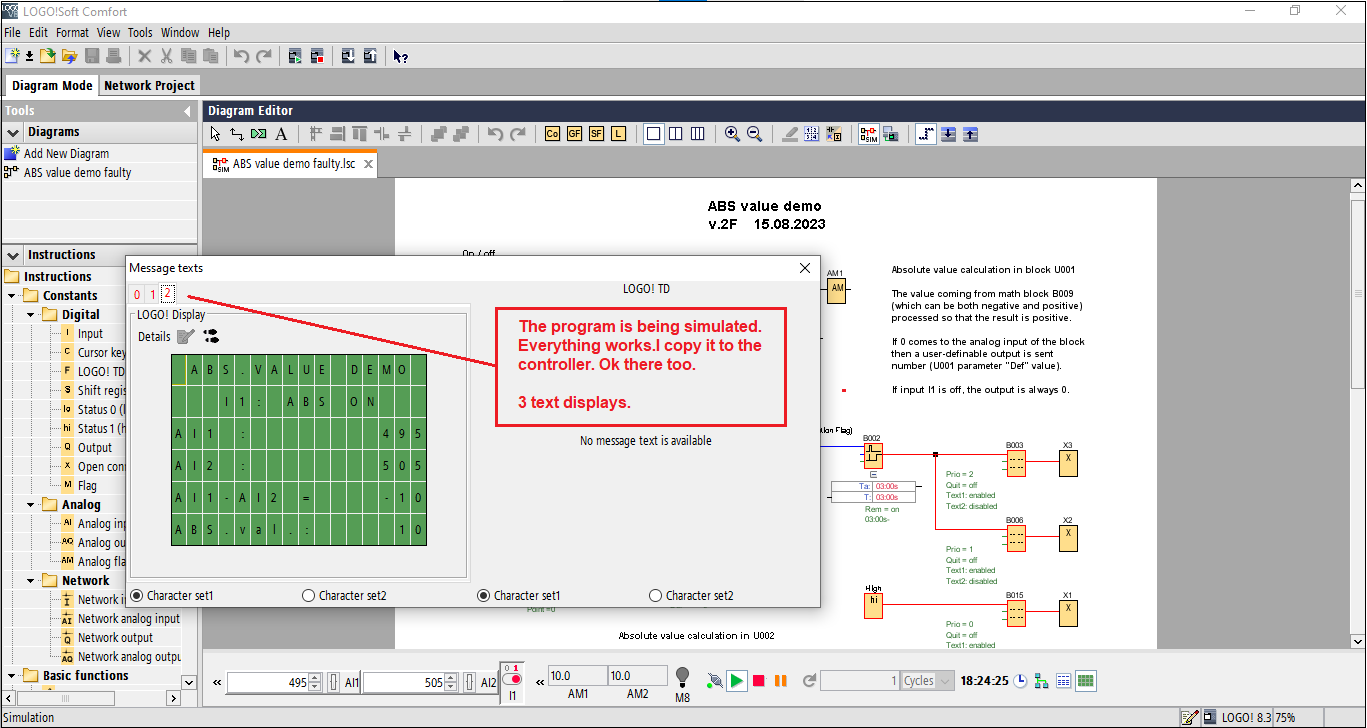
Task: Open the data table view icon
Action: (1064, 681)
